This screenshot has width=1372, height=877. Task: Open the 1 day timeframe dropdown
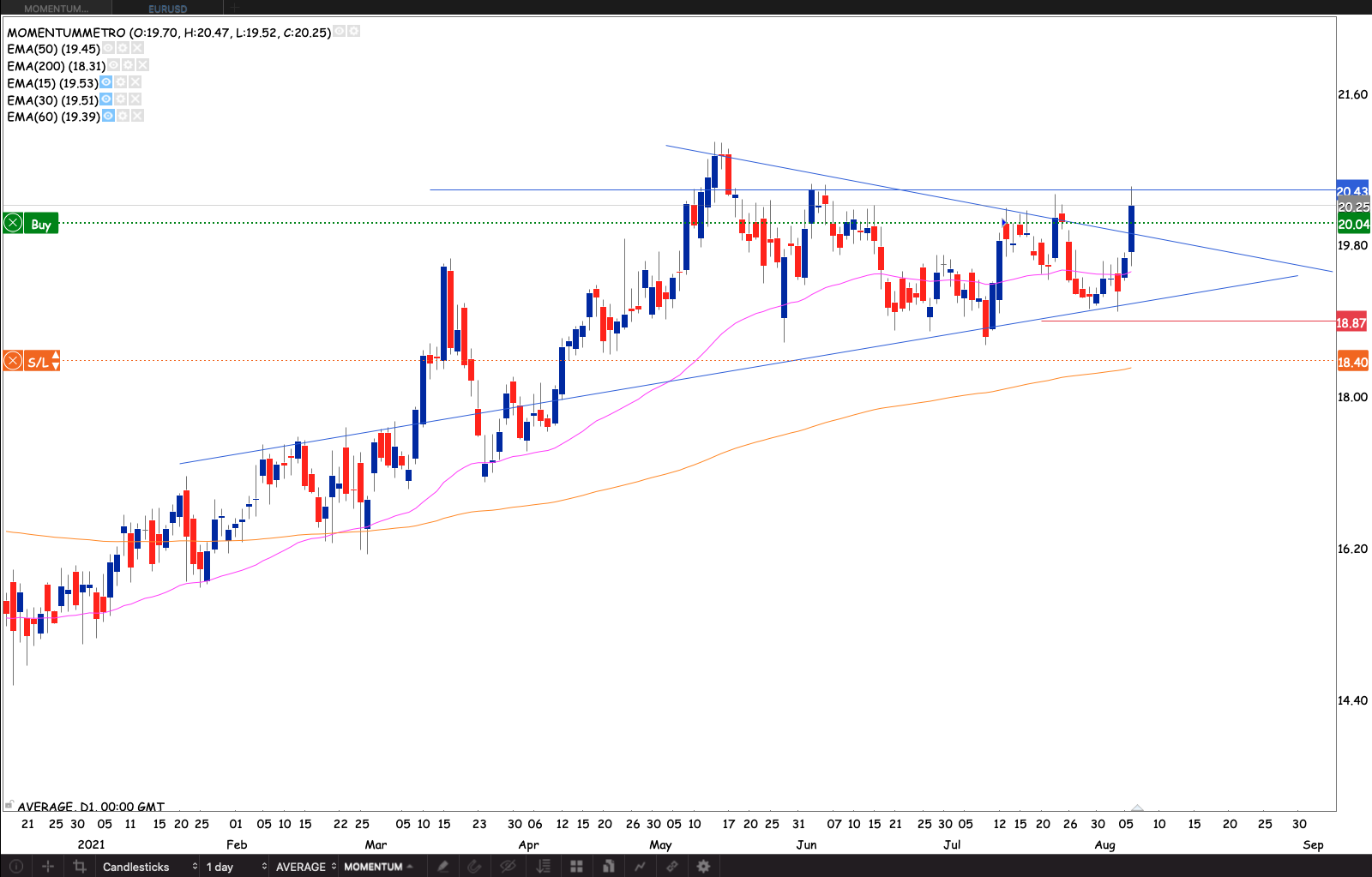235,867
